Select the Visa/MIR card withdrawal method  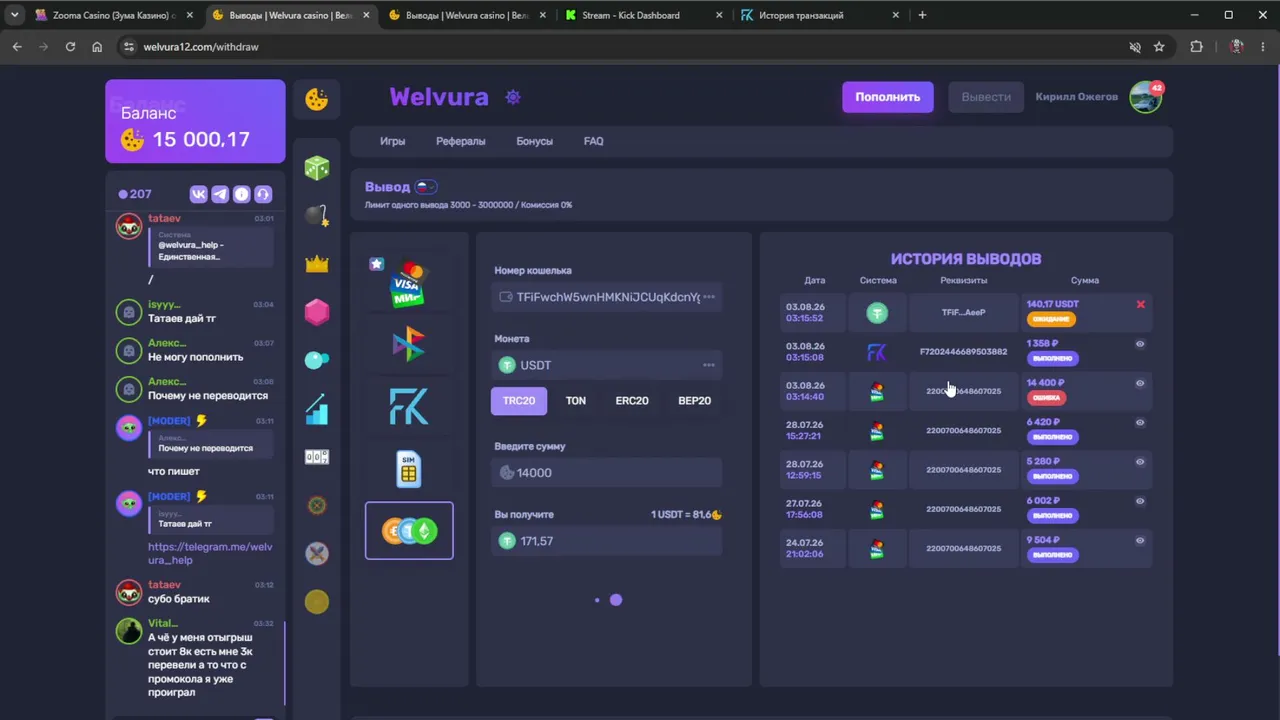(409, 283)
